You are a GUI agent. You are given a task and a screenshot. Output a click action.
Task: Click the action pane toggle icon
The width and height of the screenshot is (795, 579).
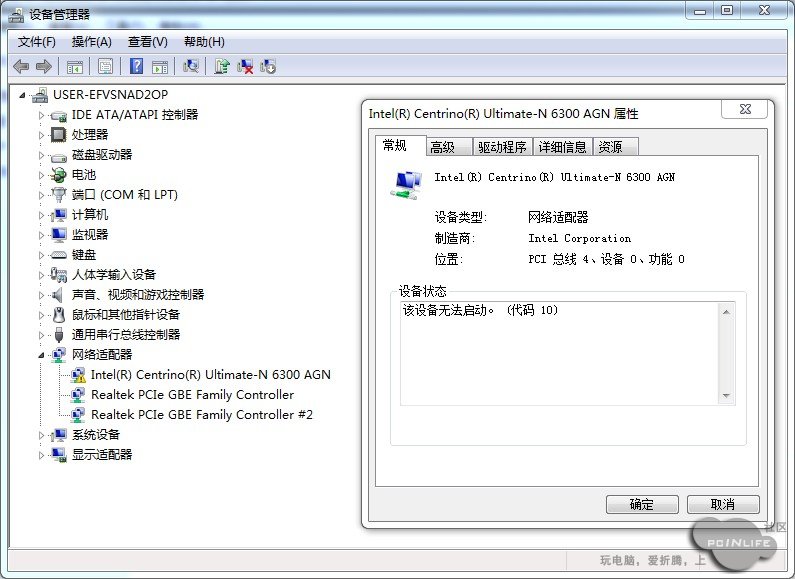click(x=160, y=66)
